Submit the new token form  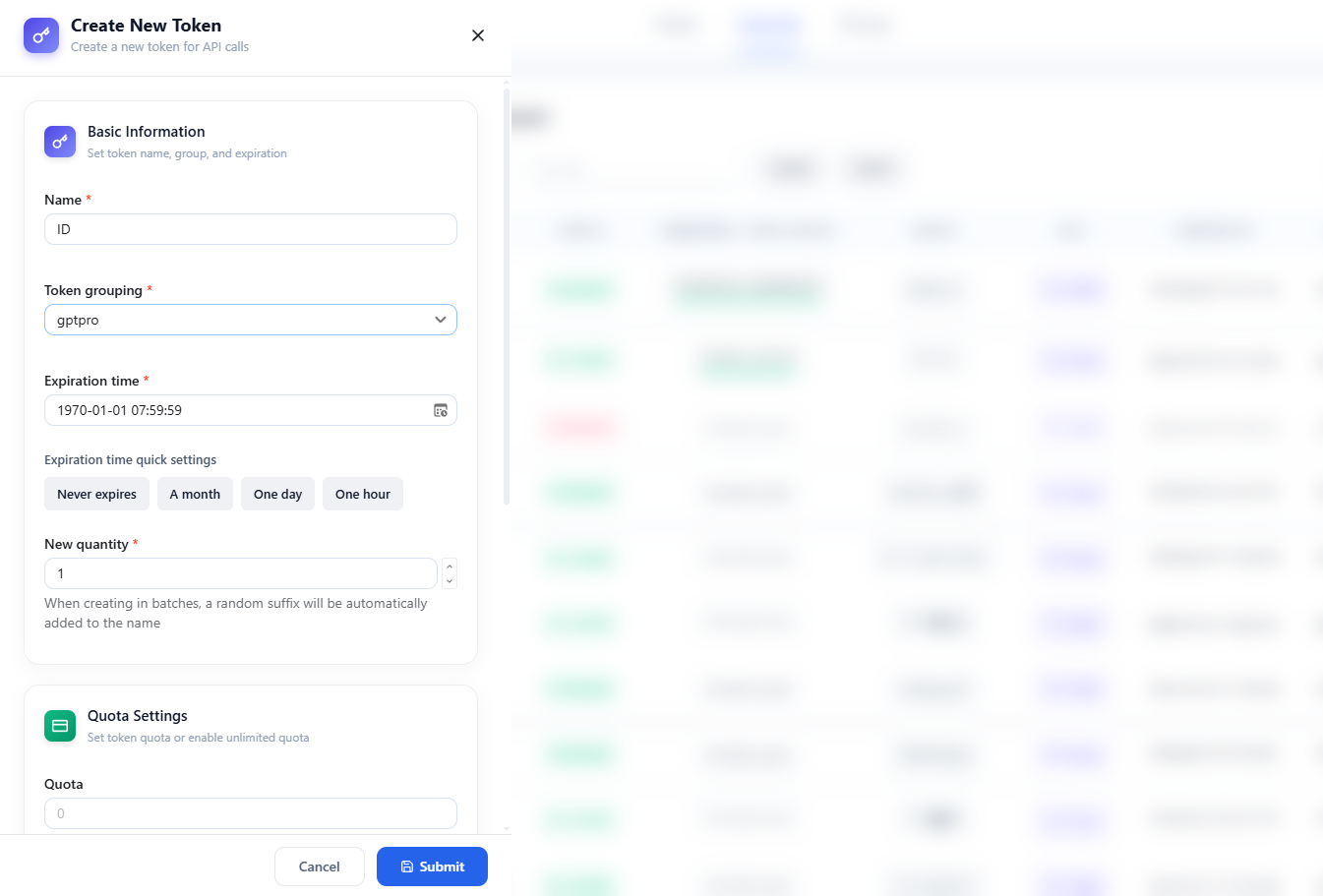[432, 866]
